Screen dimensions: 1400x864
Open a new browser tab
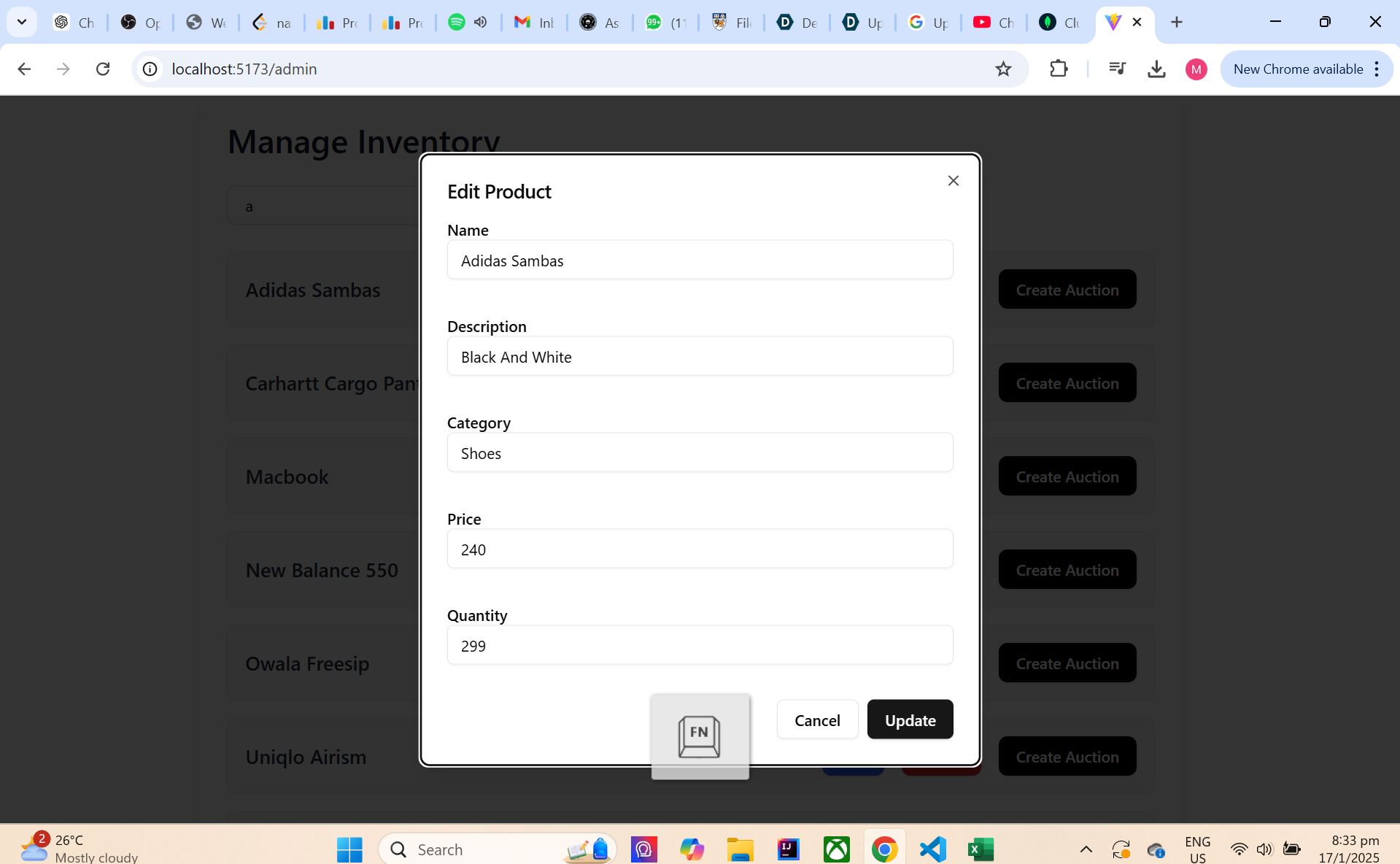(x=1176, y=22)
